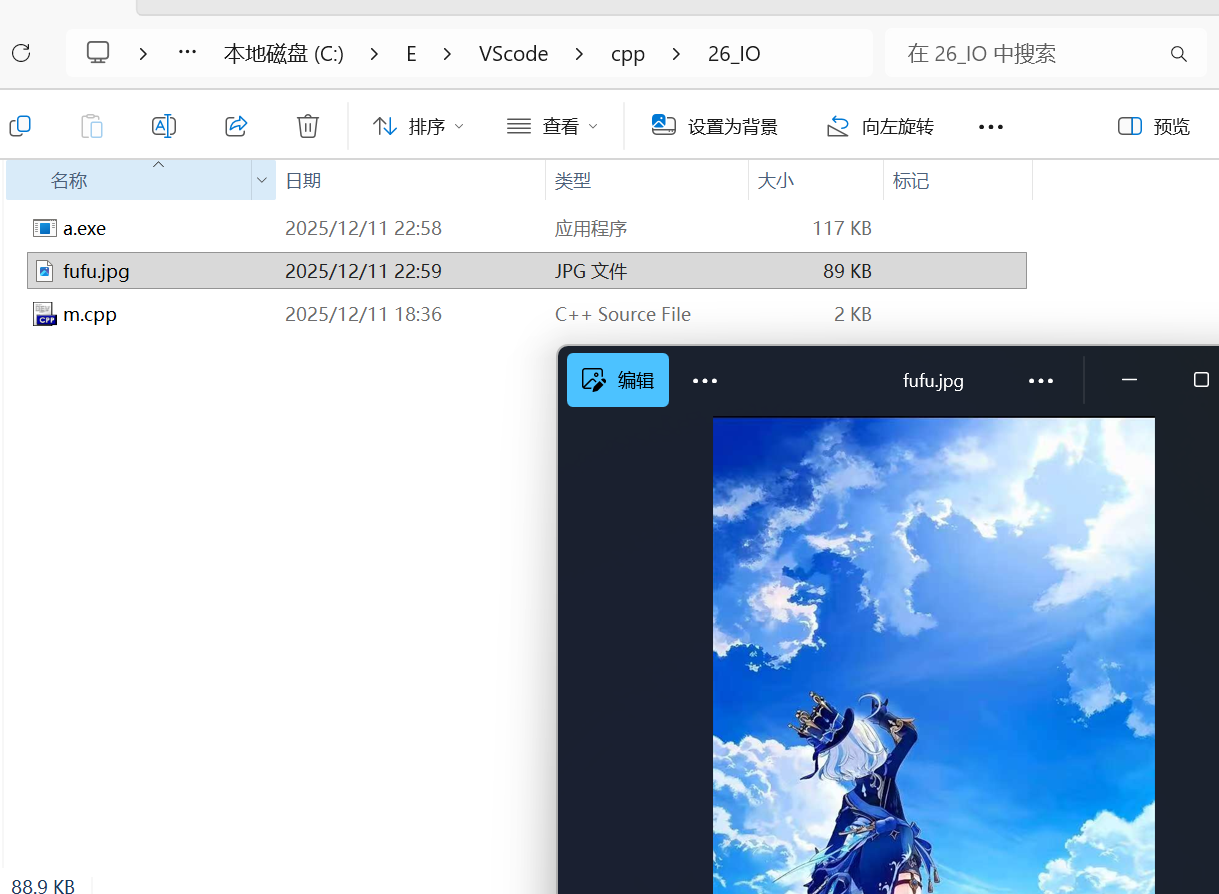Viewport: 1219px width, 894px height.
Task: Click the This PC monitor icon in address bar
Action: tap(97, 53)
